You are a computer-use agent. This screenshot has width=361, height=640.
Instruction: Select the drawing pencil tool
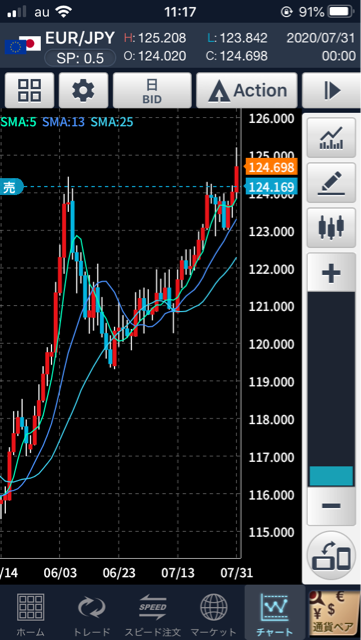coord(331,183)
